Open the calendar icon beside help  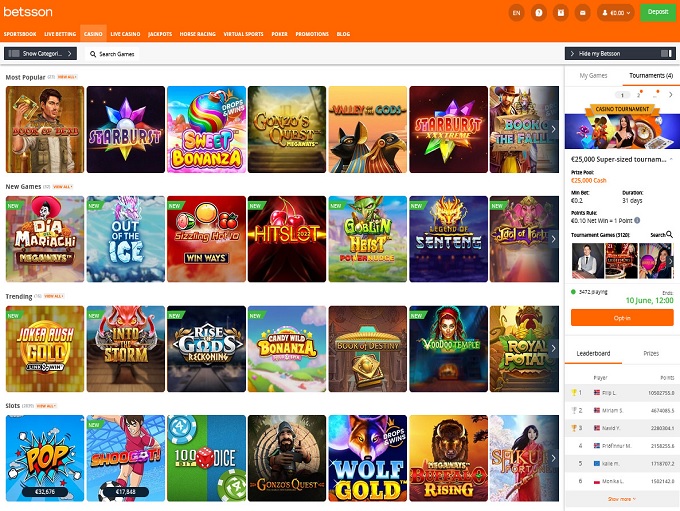coord(561,13)
